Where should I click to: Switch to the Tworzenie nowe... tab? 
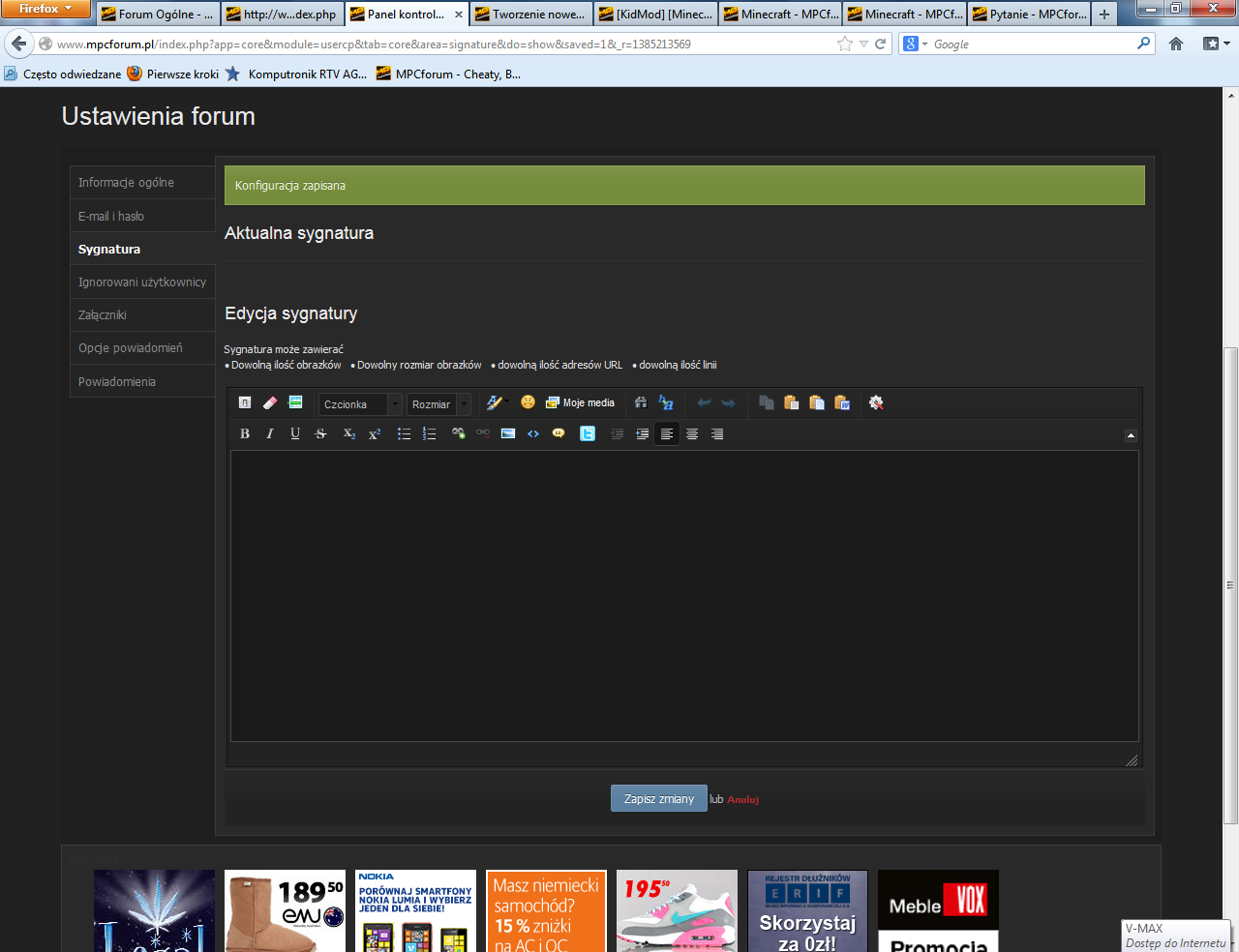point(531,14)
